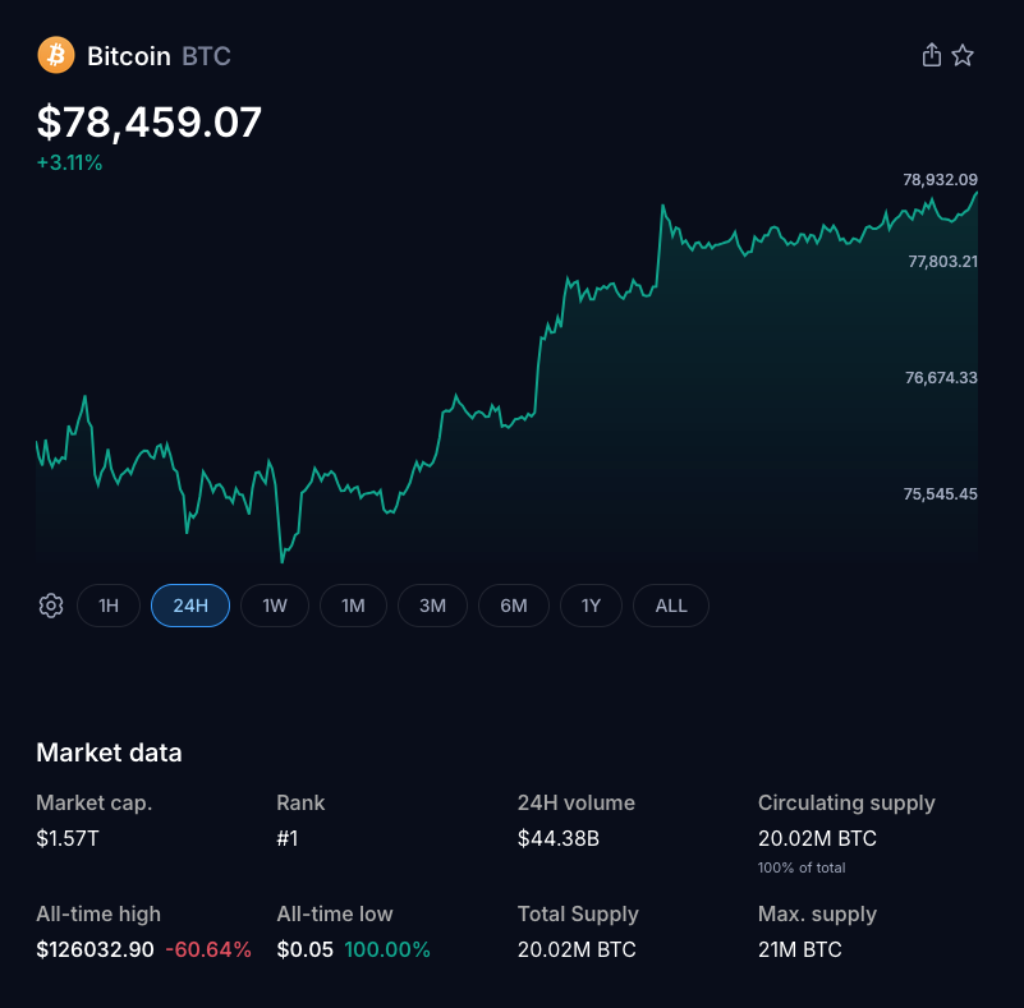Star Bitcoin as a favorite
This screenshot has height=1008, width=1024.
pos(963,55)
